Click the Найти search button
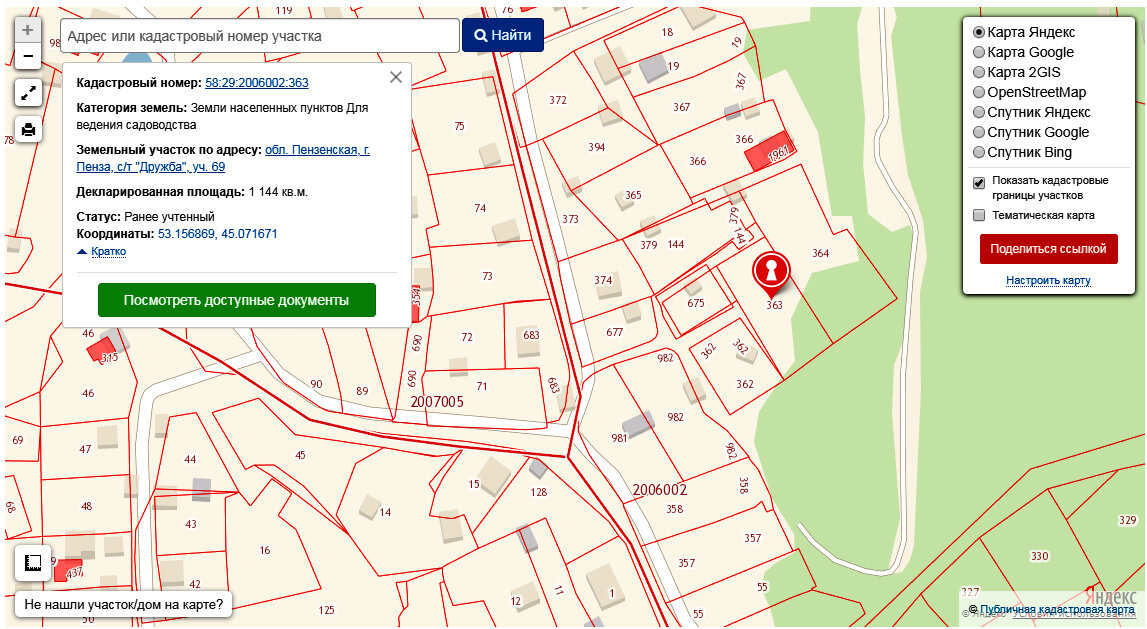1147x629 pixels. pos(503,35)
